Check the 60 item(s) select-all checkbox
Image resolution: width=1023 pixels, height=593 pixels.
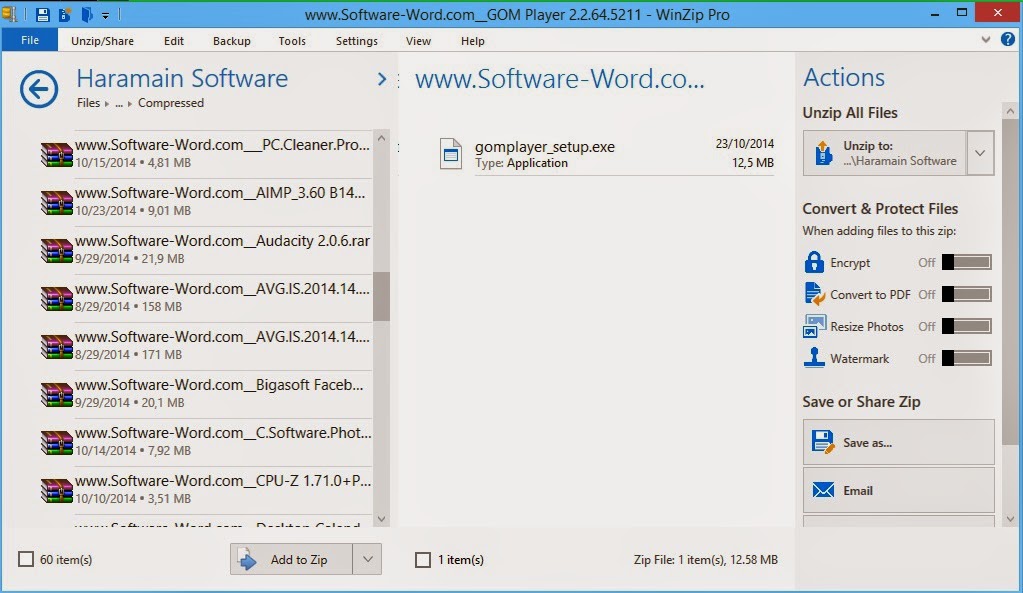click(x=26, y=559)
